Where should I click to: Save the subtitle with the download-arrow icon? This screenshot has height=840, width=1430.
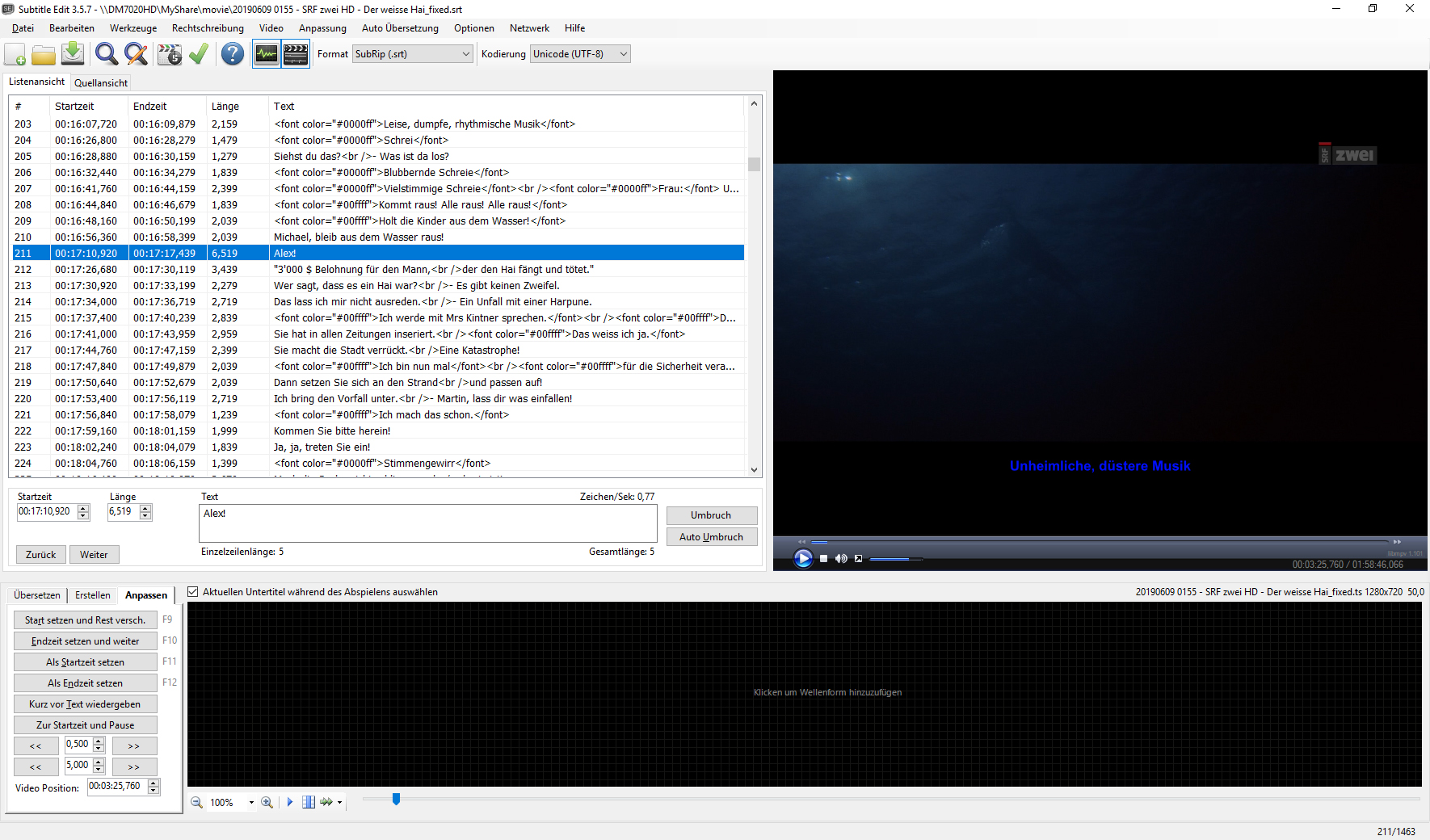73,54
